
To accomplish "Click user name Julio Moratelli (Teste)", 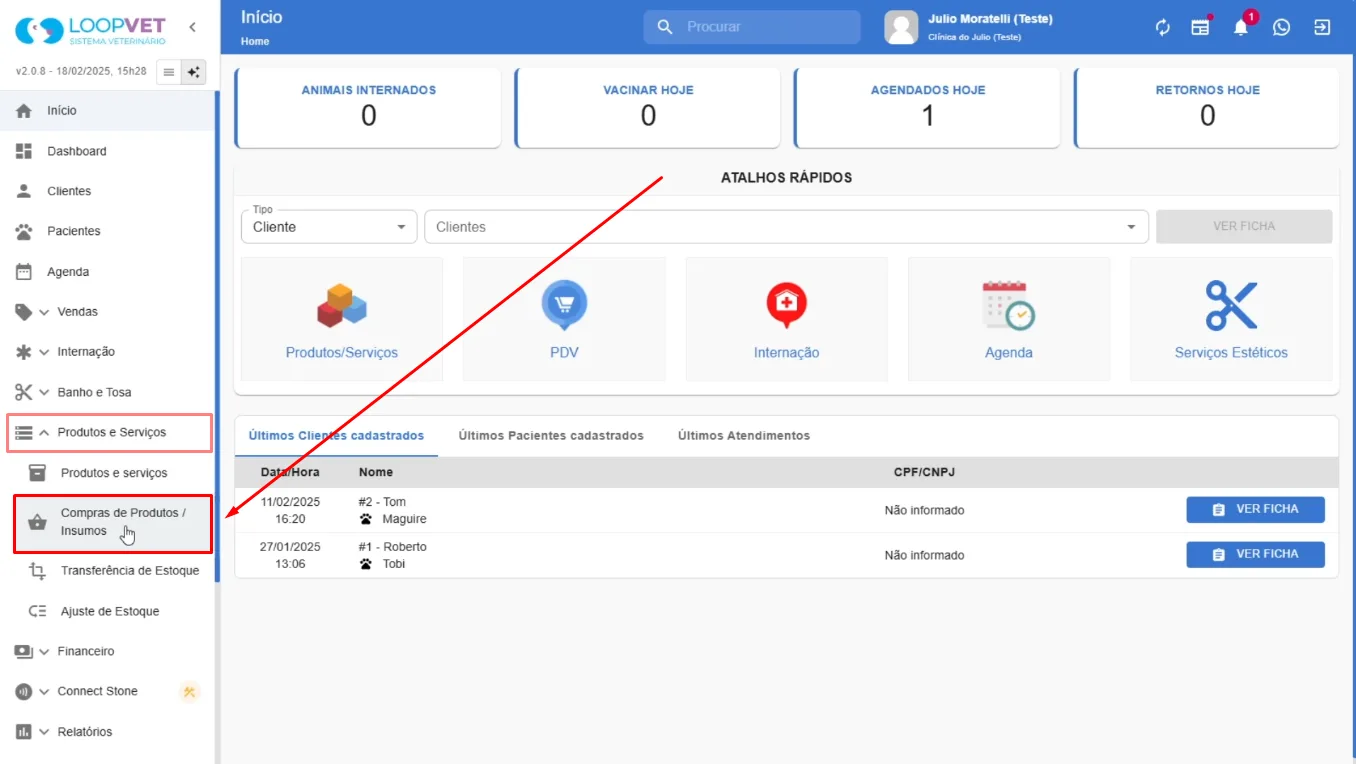I will pos(990,19).
